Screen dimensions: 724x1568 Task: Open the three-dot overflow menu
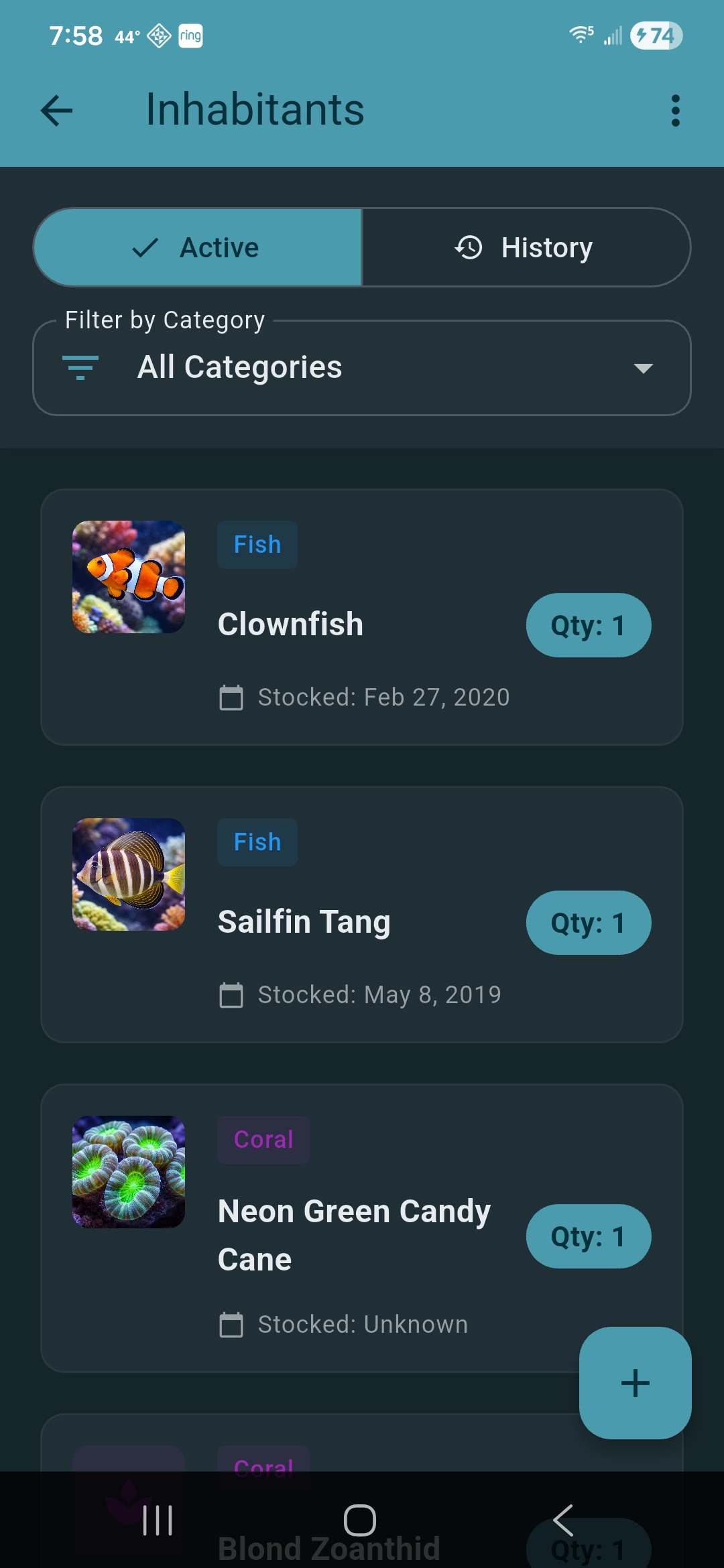pos(675,111)
